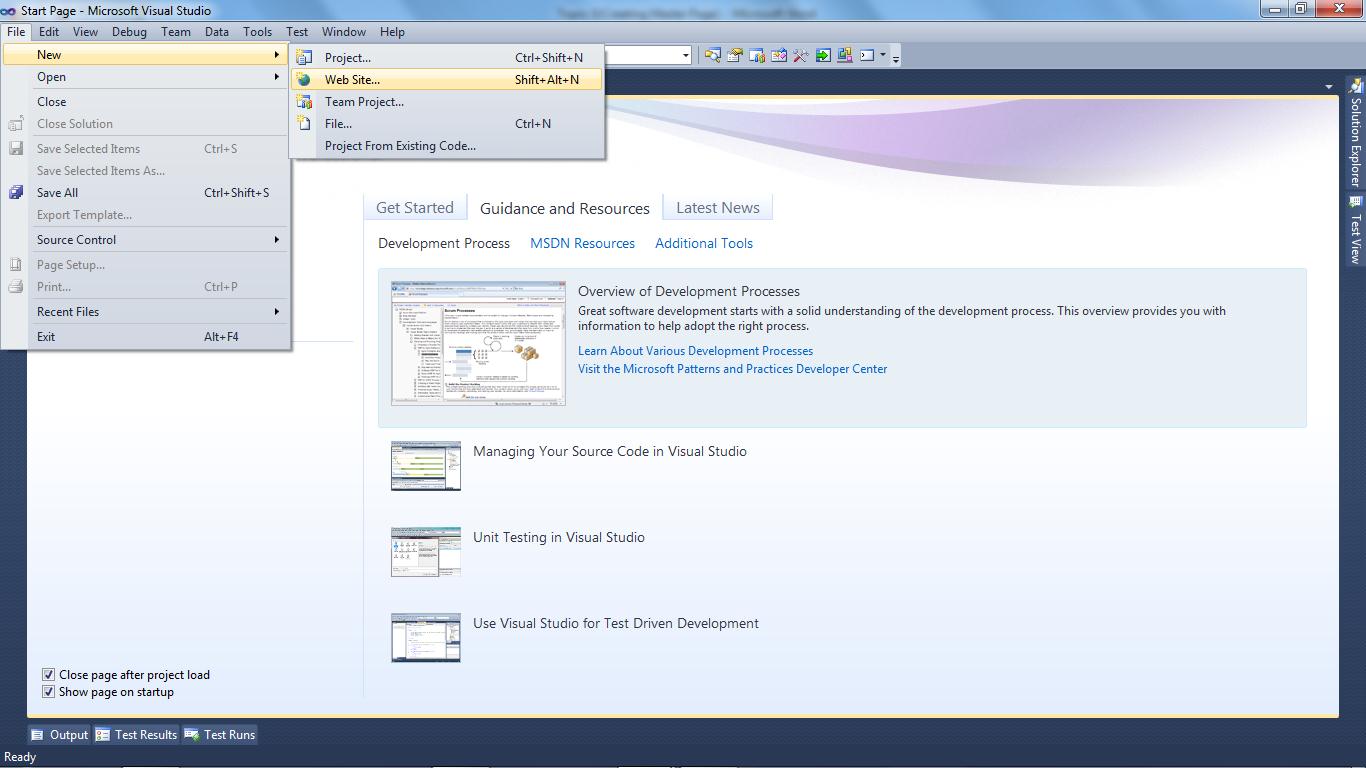Open the toolbar options overflow arrow
This screenshot has width=1366, height=768.
tap(896, 58)
